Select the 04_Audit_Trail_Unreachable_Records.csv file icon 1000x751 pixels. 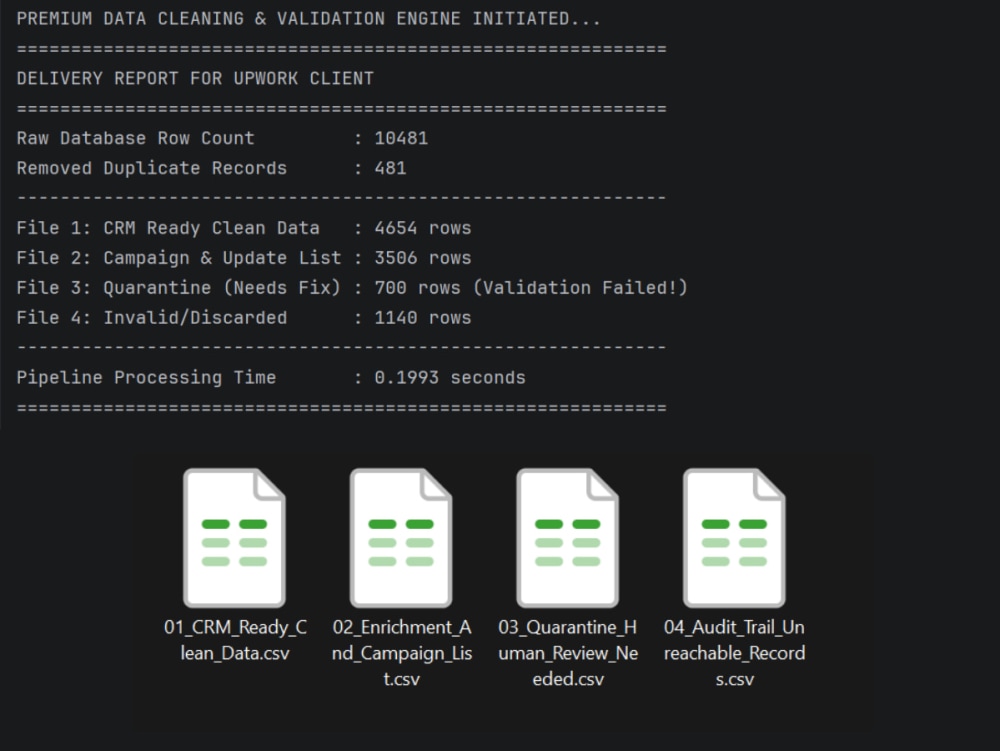[734, 537]
